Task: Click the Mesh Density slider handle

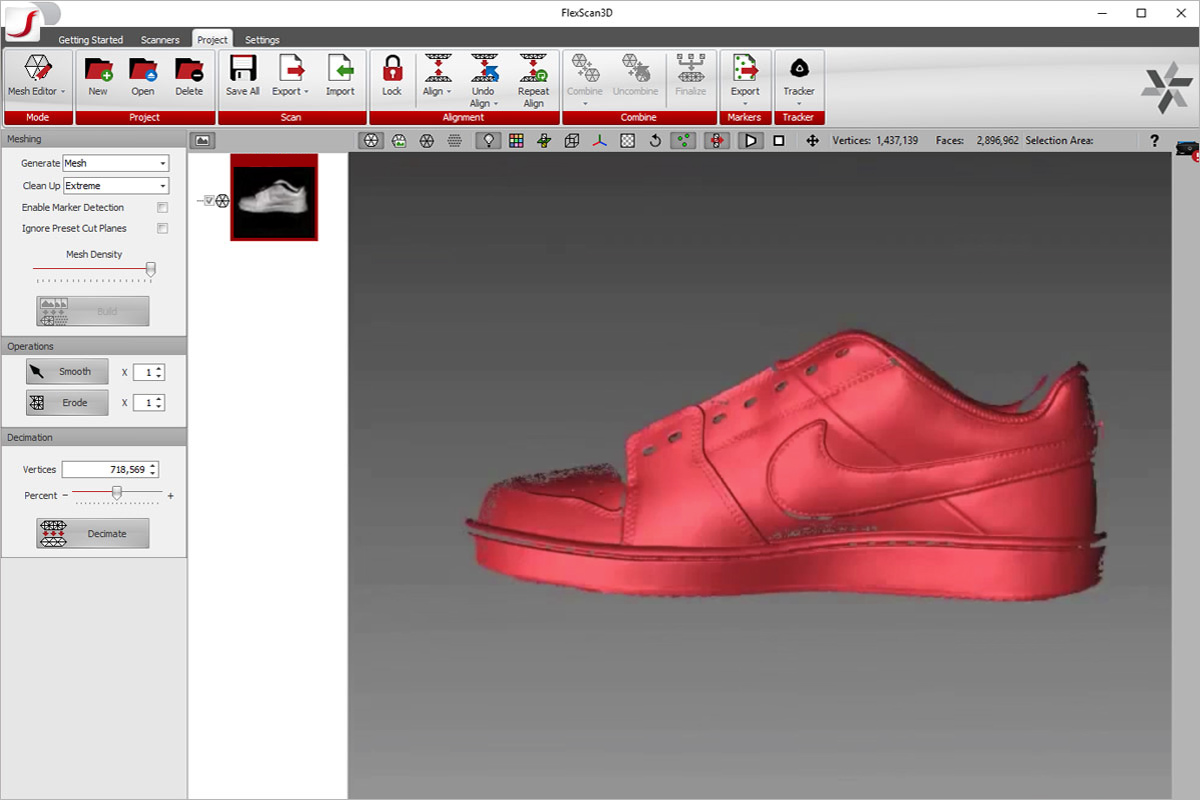Action: click(x=151, y=269)
